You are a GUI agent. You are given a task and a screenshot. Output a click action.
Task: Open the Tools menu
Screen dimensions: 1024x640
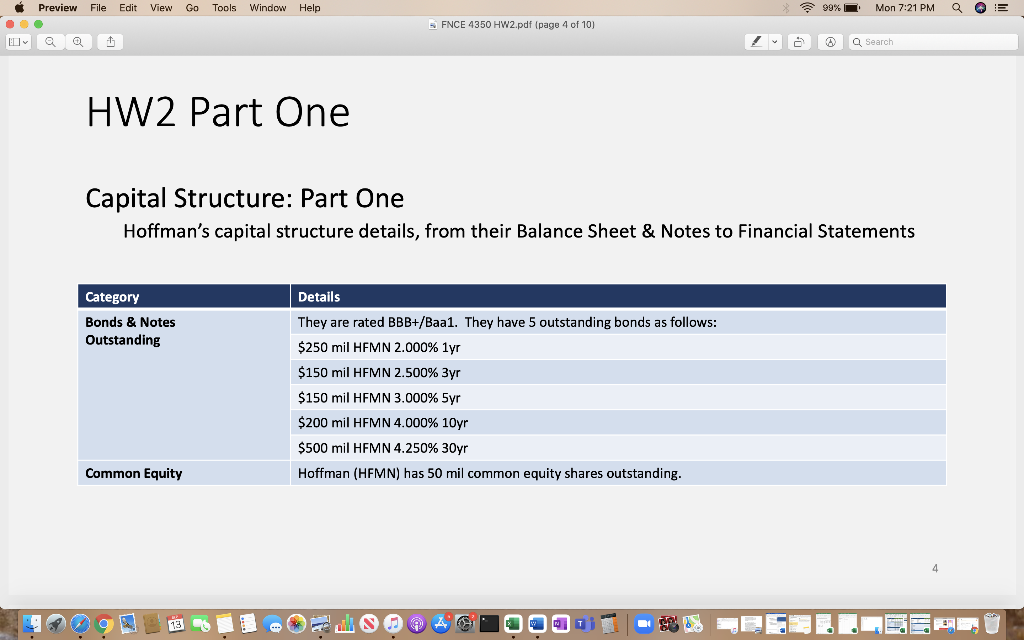click(223, 8)
